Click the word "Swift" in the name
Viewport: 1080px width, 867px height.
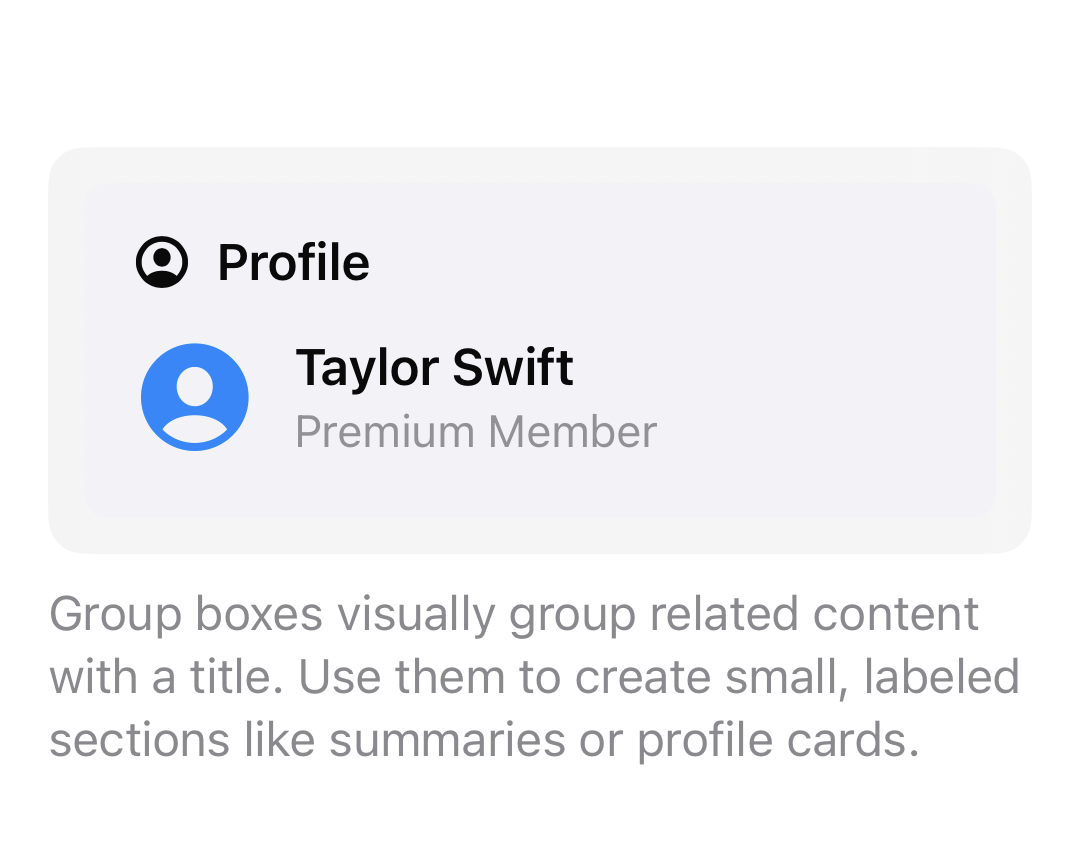[513, 367]
